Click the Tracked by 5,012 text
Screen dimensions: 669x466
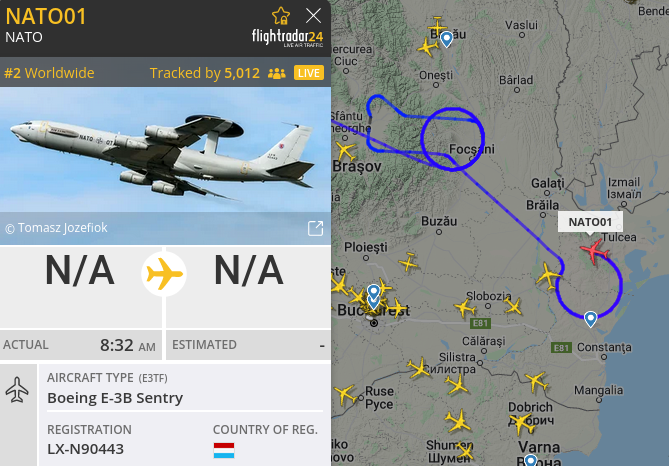point(204,73)
